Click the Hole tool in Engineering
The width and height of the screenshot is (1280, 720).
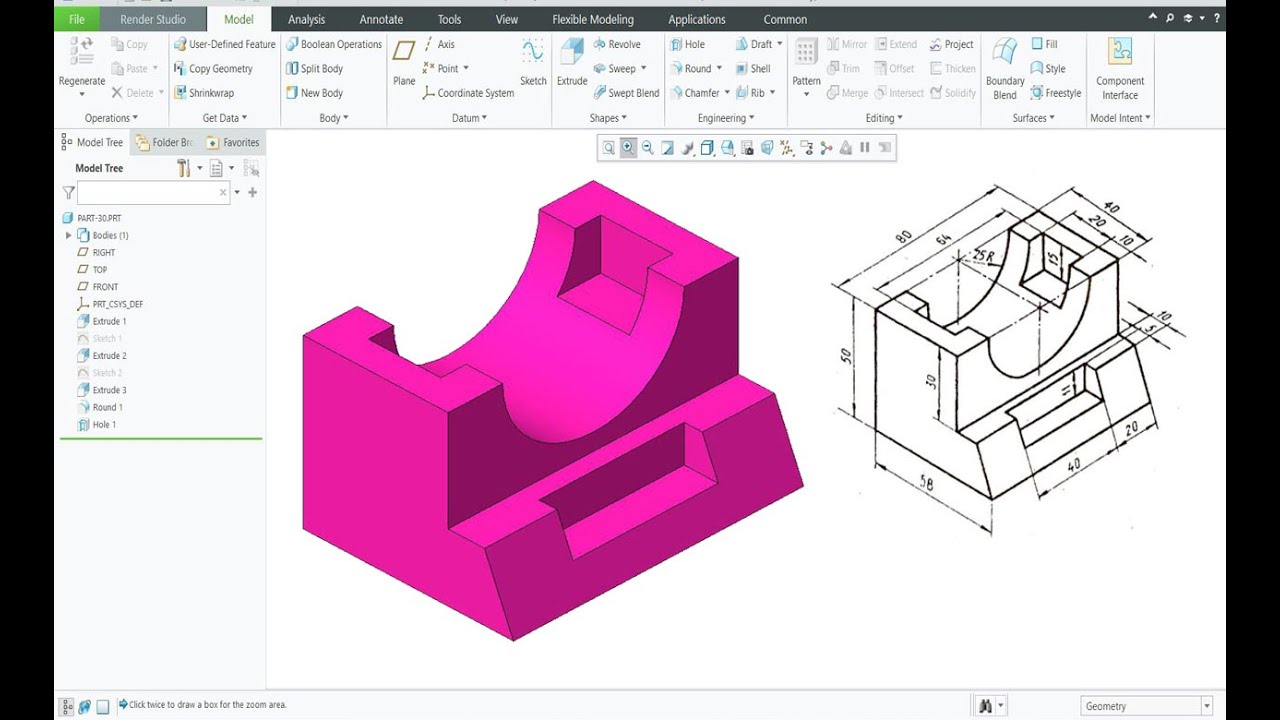pyautogui.click(x=687, y=44)
